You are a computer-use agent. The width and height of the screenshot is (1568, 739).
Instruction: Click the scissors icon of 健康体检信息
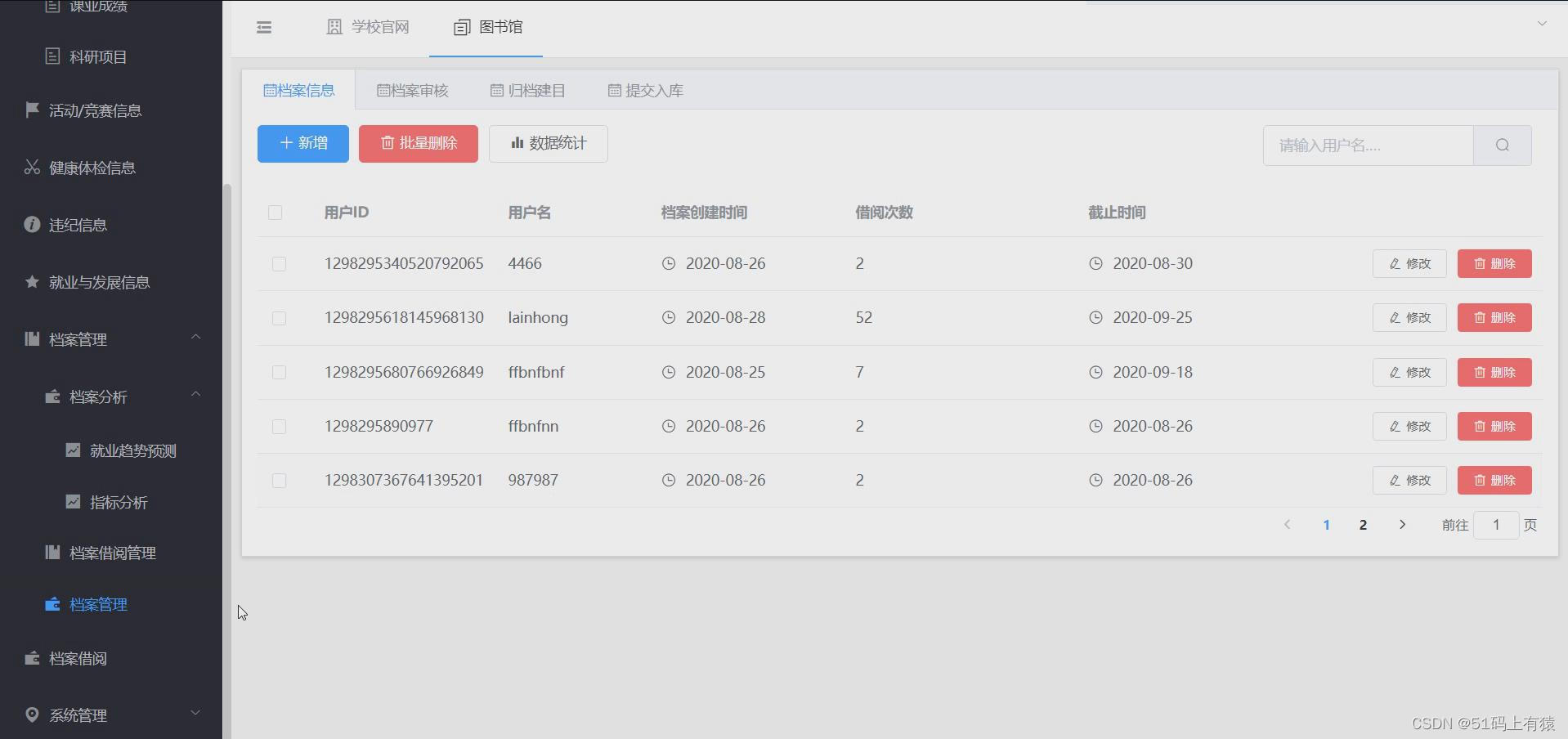click(x=32, y=168)
